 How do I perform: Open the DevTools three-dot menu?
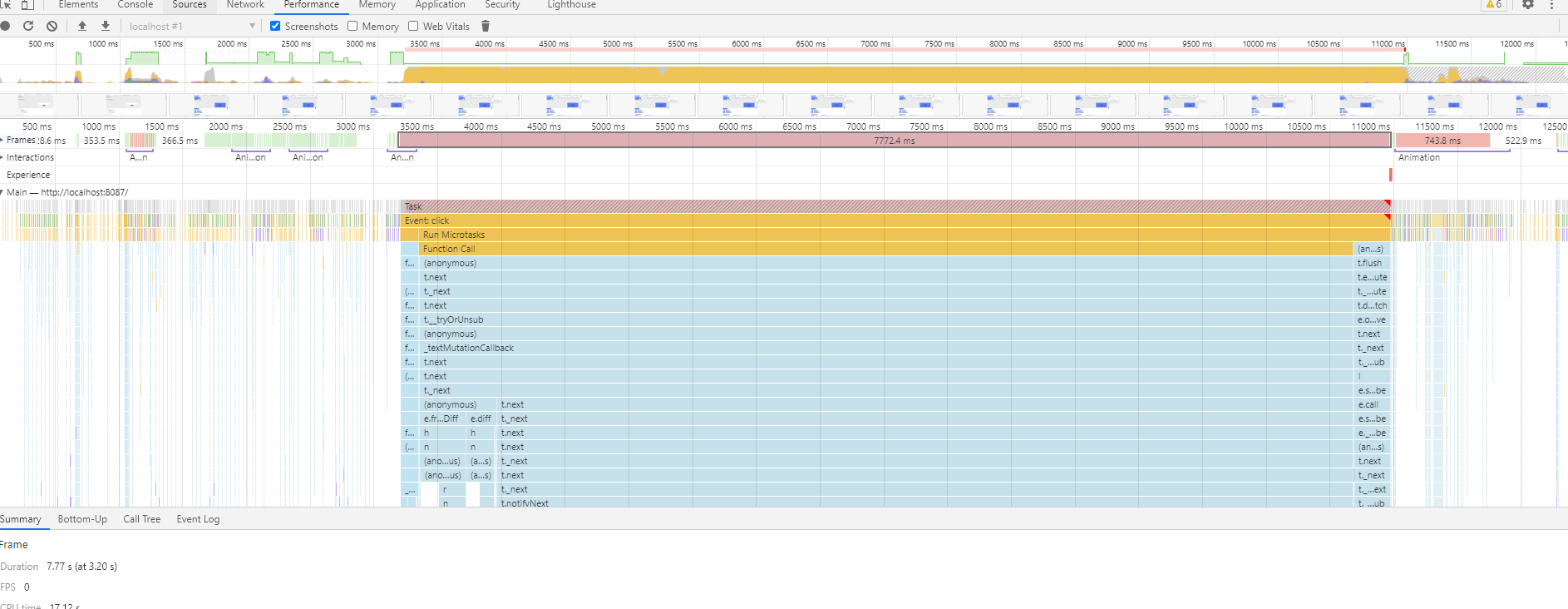coord(1551,4)
